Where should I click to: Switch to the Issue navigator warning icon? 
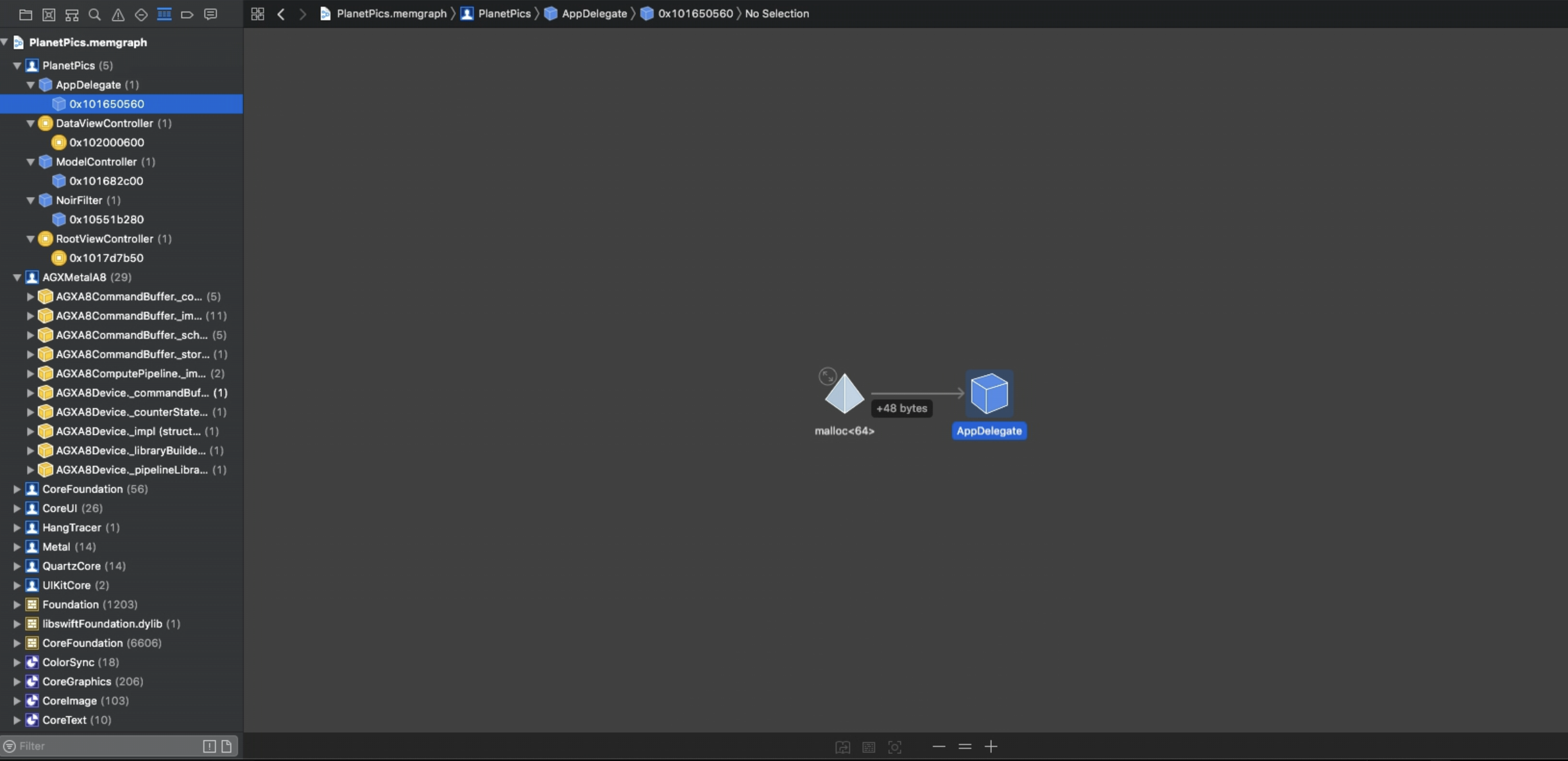[x=118, y=14]
